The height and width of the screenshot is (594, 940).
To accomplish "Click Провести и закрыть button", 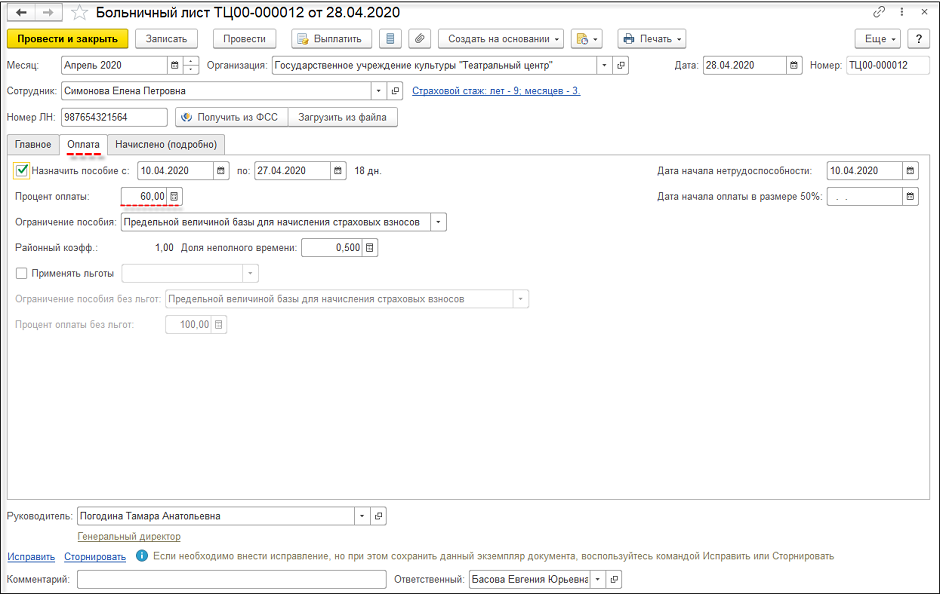I will coord(68,39).
